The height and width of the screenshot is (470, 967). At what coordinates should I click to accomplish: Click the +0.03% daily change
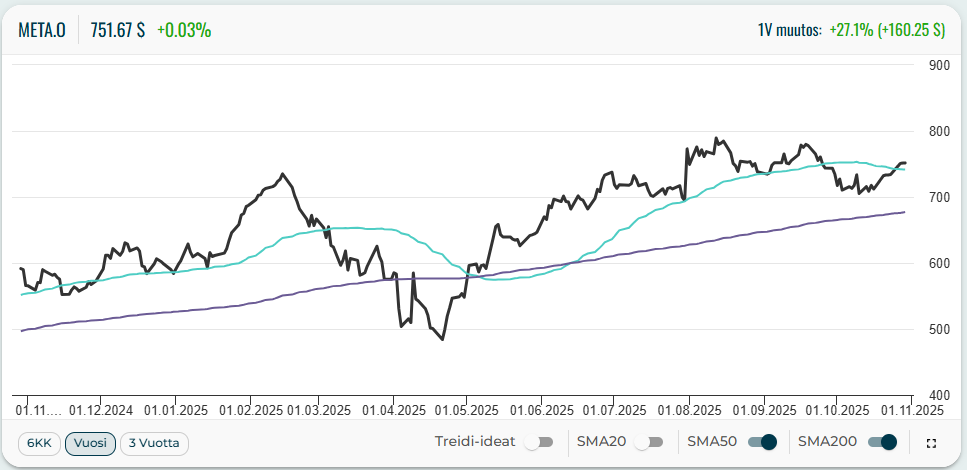[184, 30]
